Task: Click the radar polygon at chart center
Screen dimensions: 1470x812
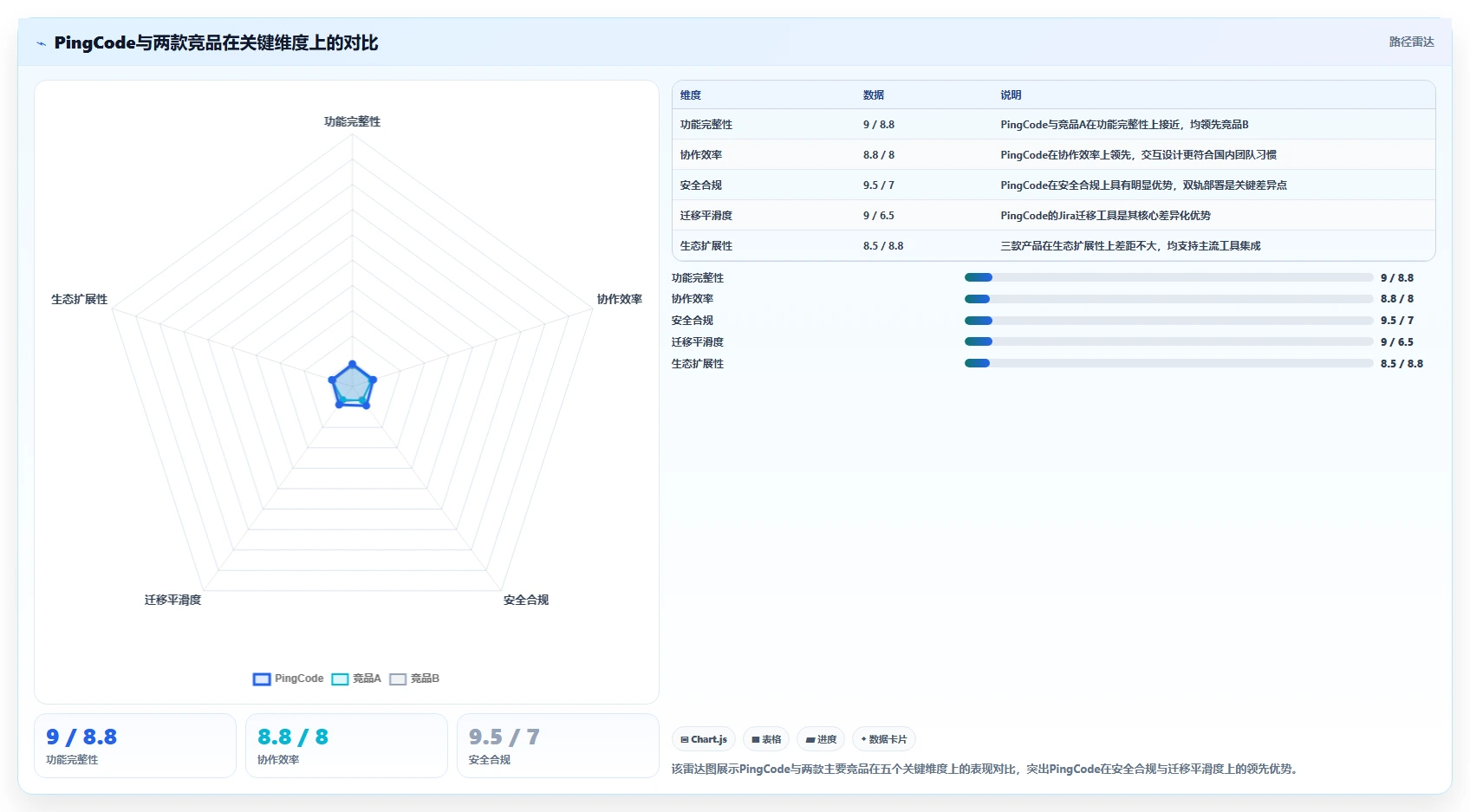Action: pos(352,386)
